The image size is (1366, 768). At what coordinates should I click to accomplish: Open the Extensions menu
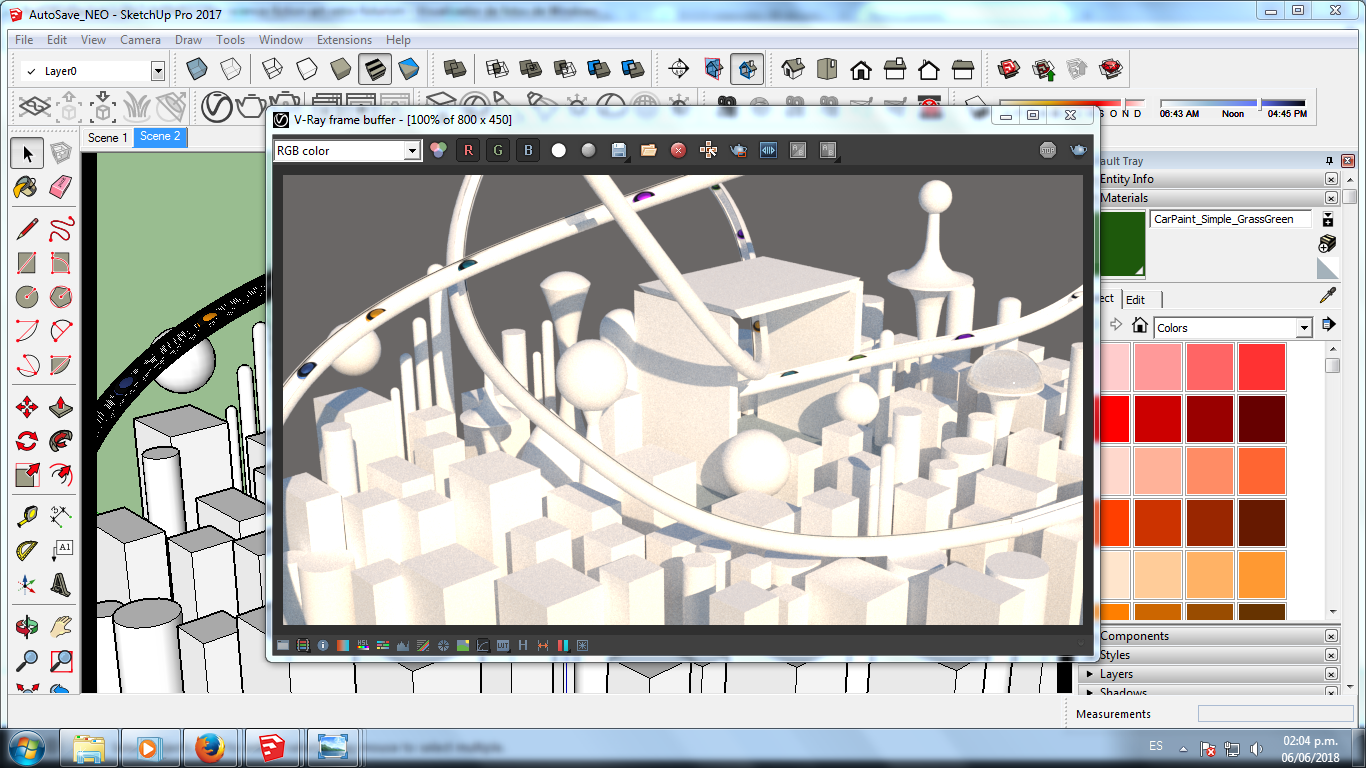pos(344,40)
